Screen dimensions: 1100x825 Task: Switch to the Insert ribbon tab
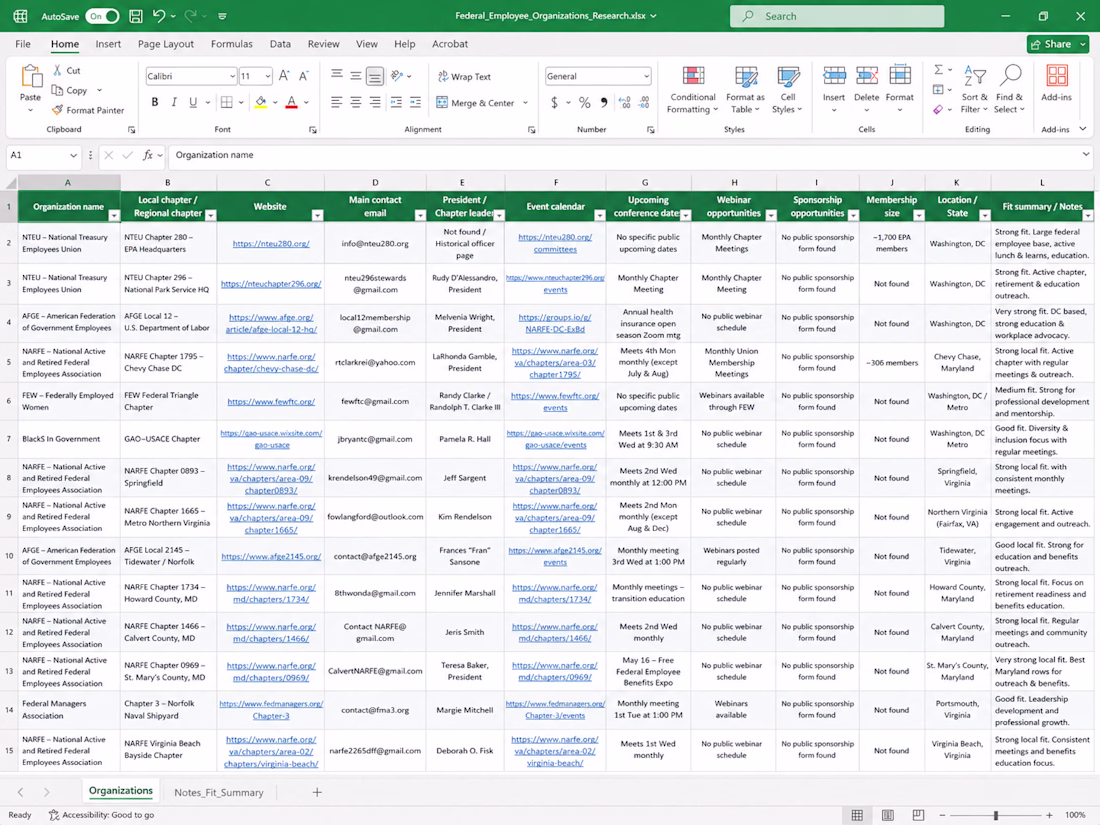coord(108,43)
